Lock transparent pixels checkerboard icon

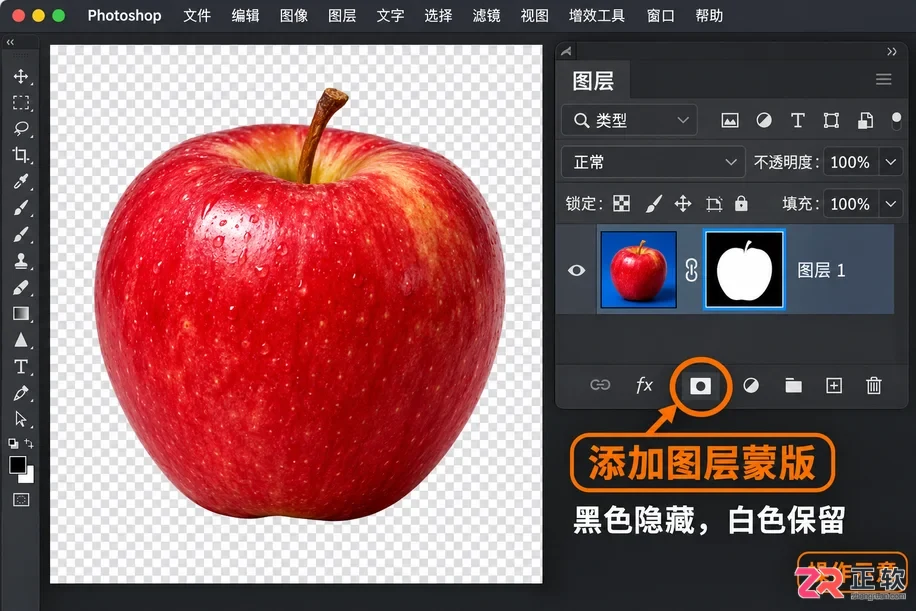(622, 203)
